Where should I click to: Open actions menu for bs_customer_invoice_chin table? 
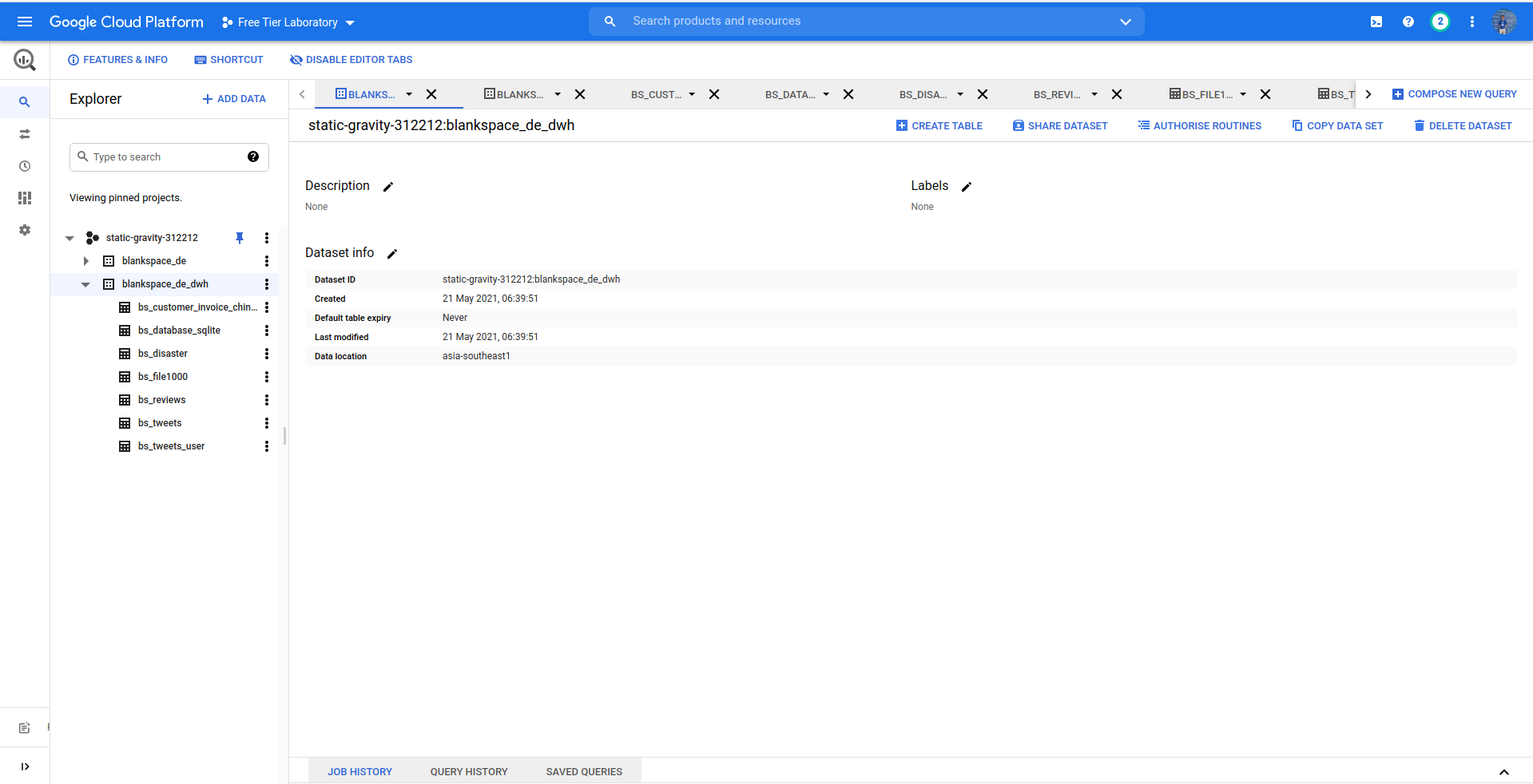(x=267, y=307)
